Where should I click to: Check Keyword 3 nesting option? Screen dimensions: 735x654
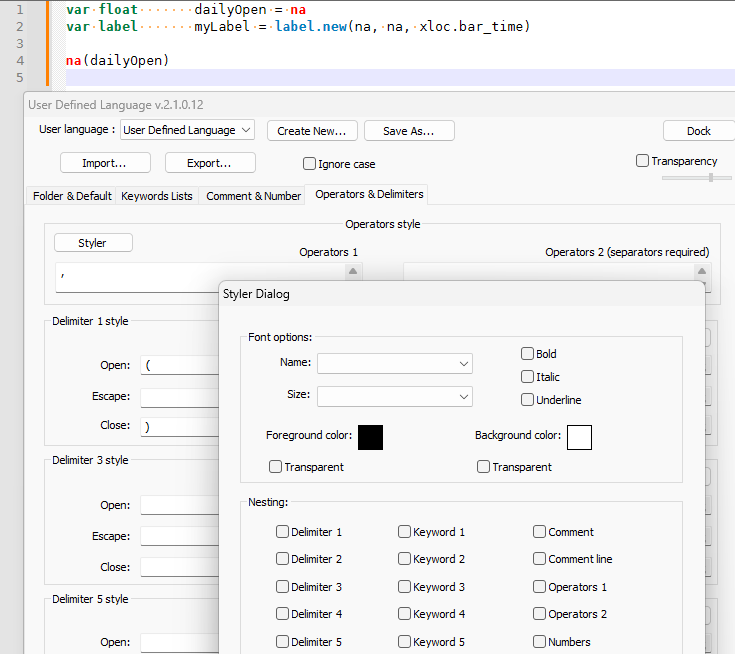tap(404, 586)
